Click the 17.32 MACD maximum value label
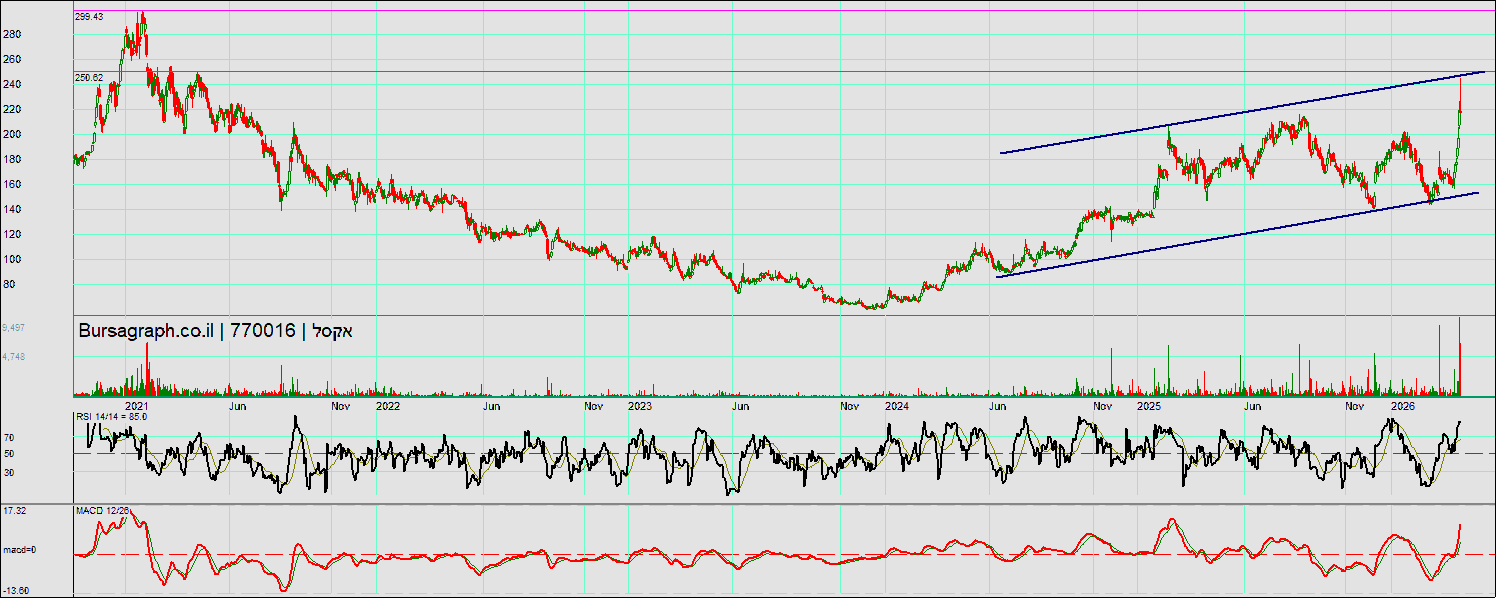This screenshot has height=598, width=1496. (14, 511)
